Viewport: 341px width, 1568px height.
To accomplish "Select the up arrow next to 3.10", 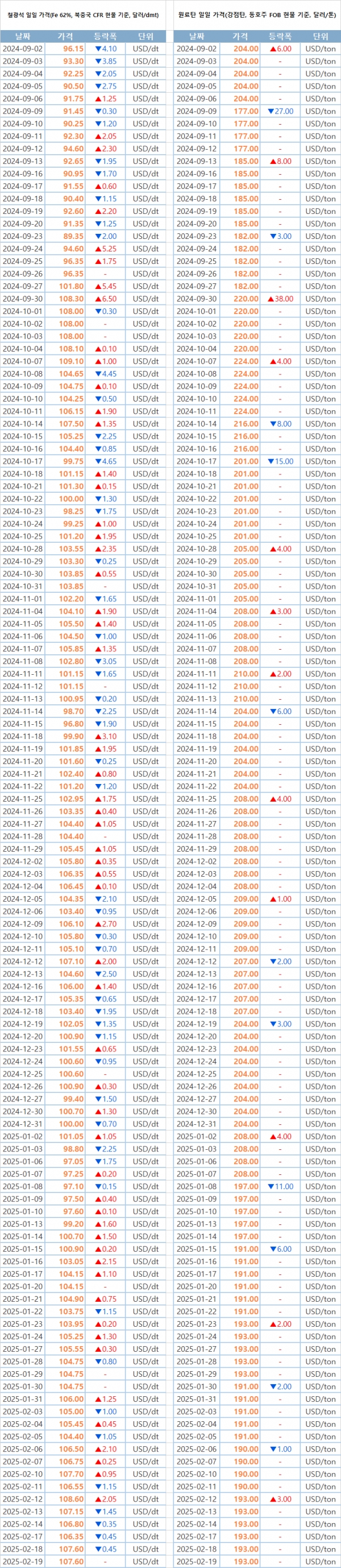I will (x=98, y=737).
